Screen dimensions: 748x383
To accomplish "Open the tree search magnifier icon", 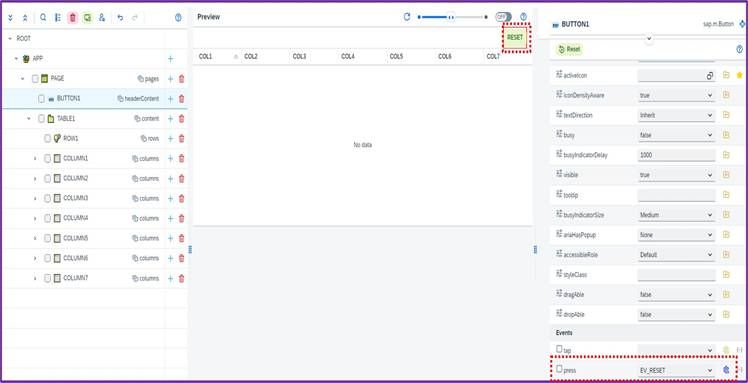I will point(43,18).
